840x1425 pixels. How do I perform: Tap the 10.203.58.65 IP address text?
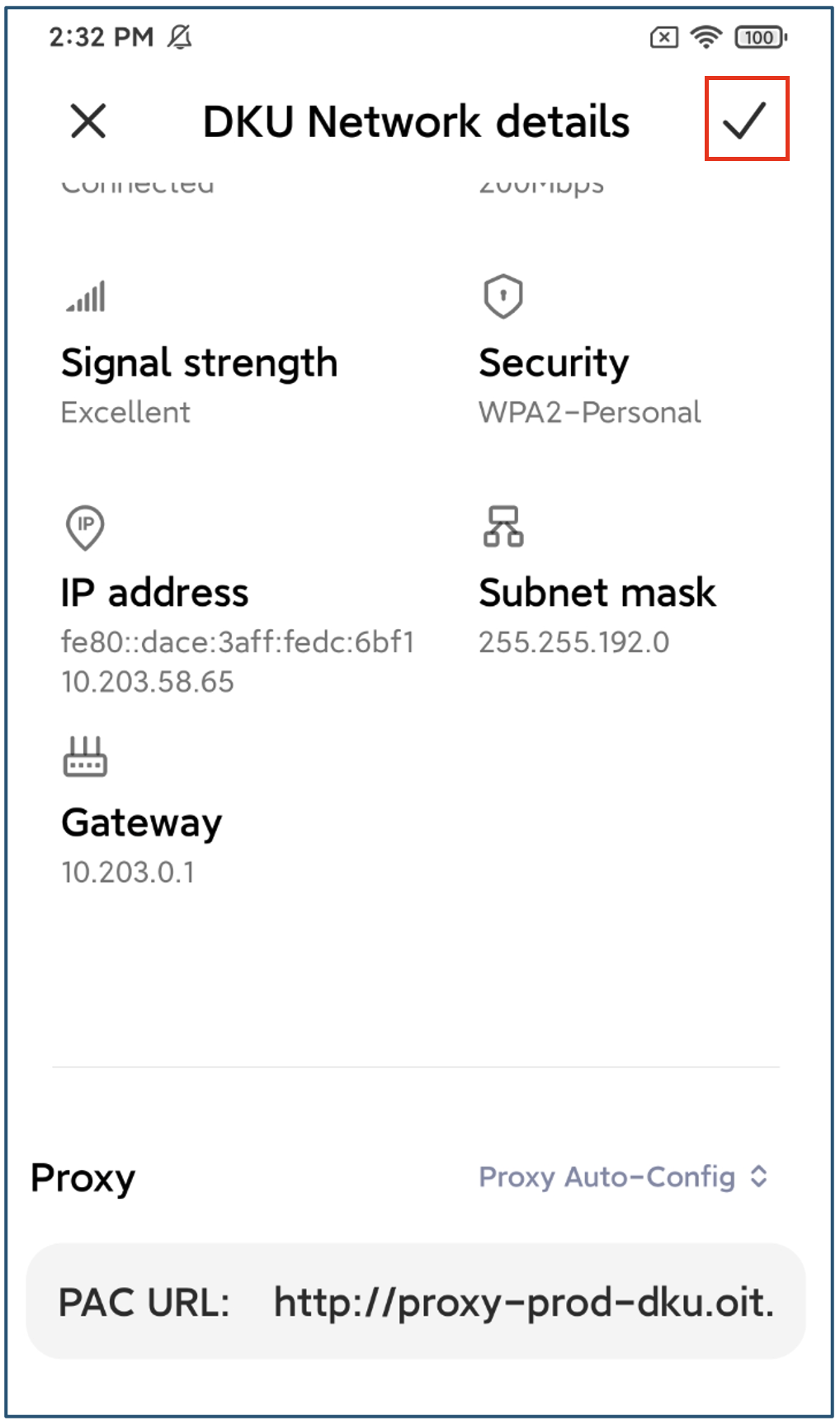[148, 682]
